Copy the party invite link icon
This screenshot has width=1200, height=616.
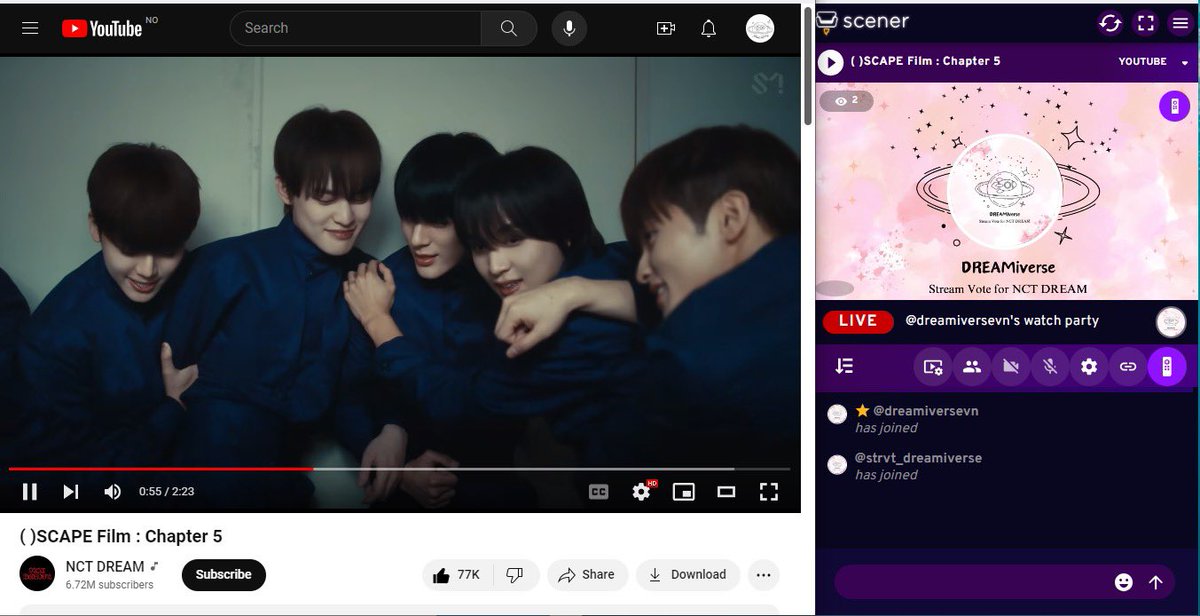1128,367
